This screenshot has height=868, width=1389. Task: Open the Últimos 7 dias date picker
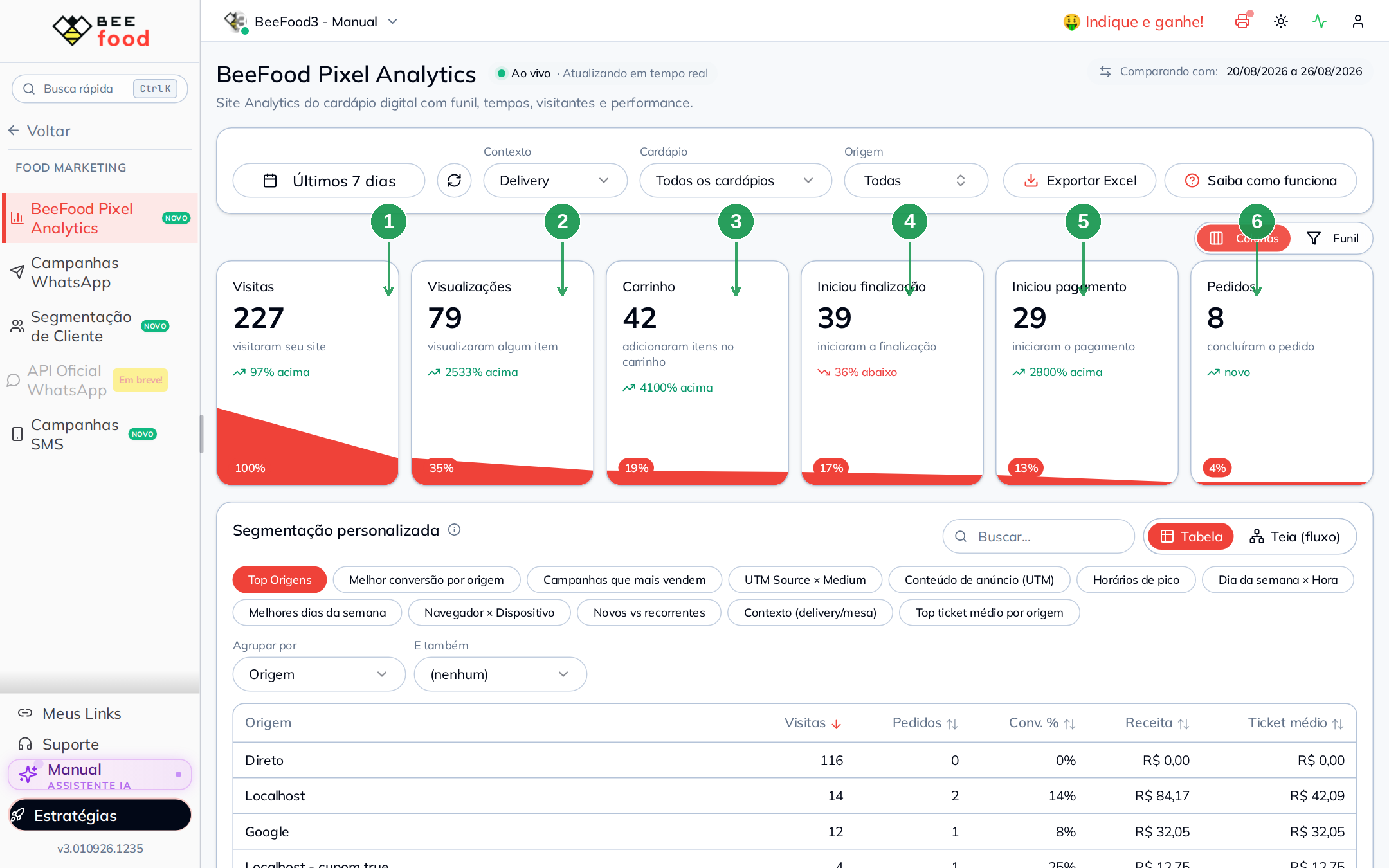[x=329, y=181]
